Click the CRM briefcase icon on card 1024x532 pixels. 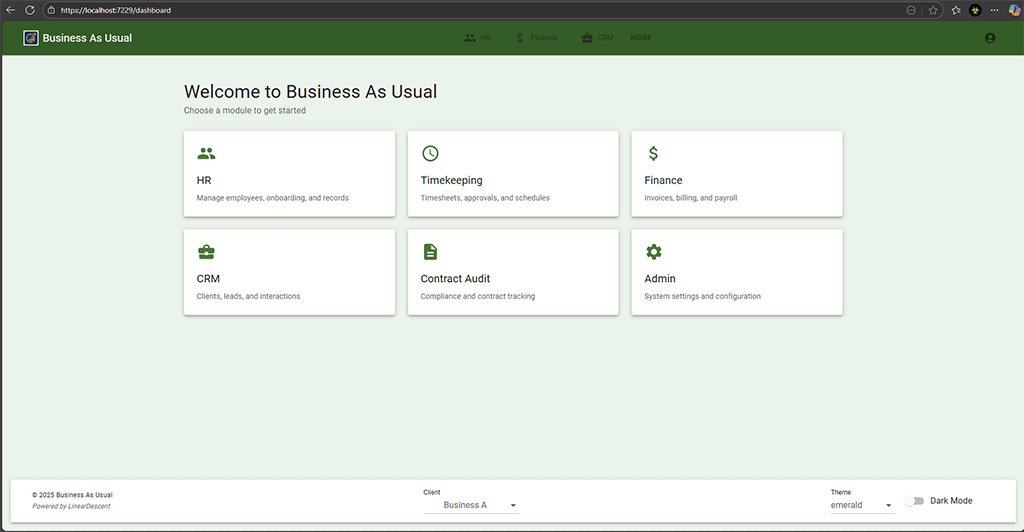coord(206,252)
